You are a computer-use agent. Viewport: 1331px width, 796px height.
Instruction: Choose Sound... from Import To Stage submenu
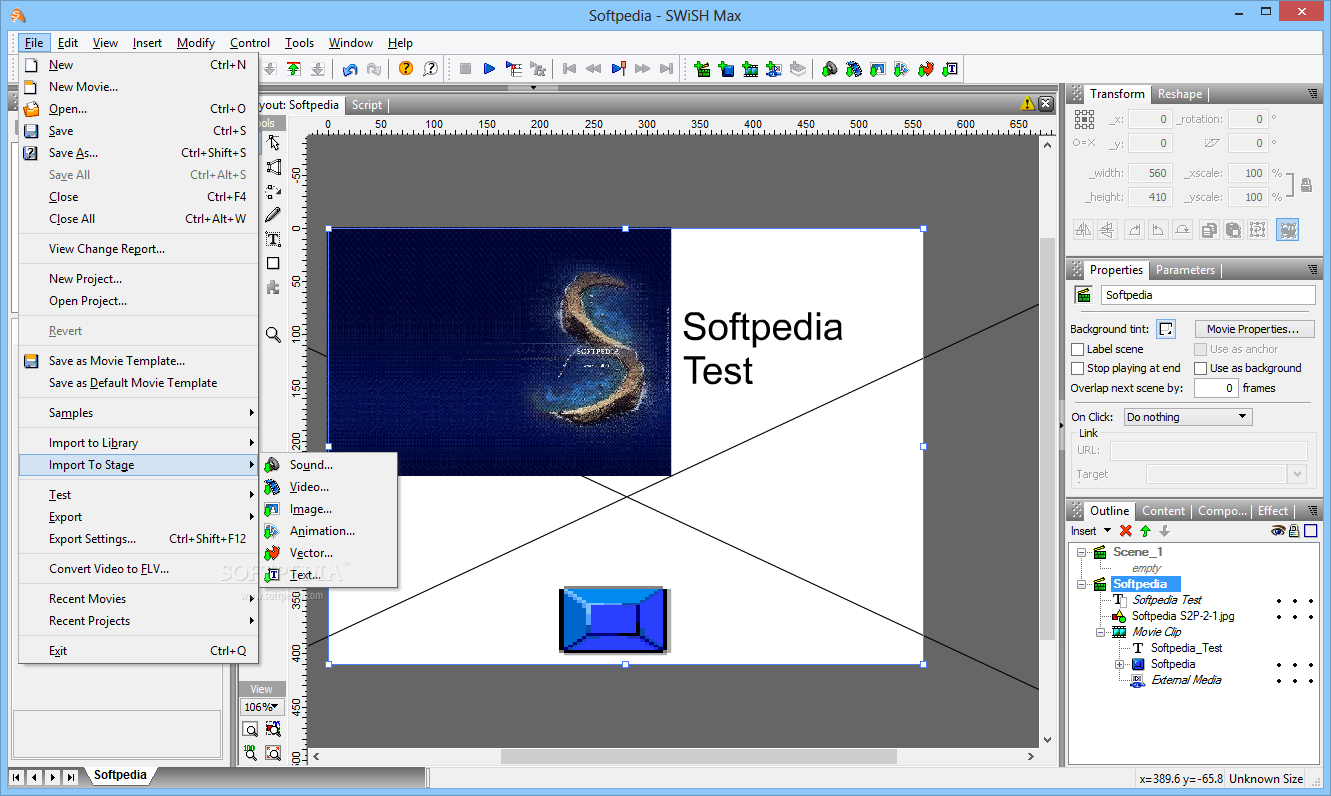point(329,465)
